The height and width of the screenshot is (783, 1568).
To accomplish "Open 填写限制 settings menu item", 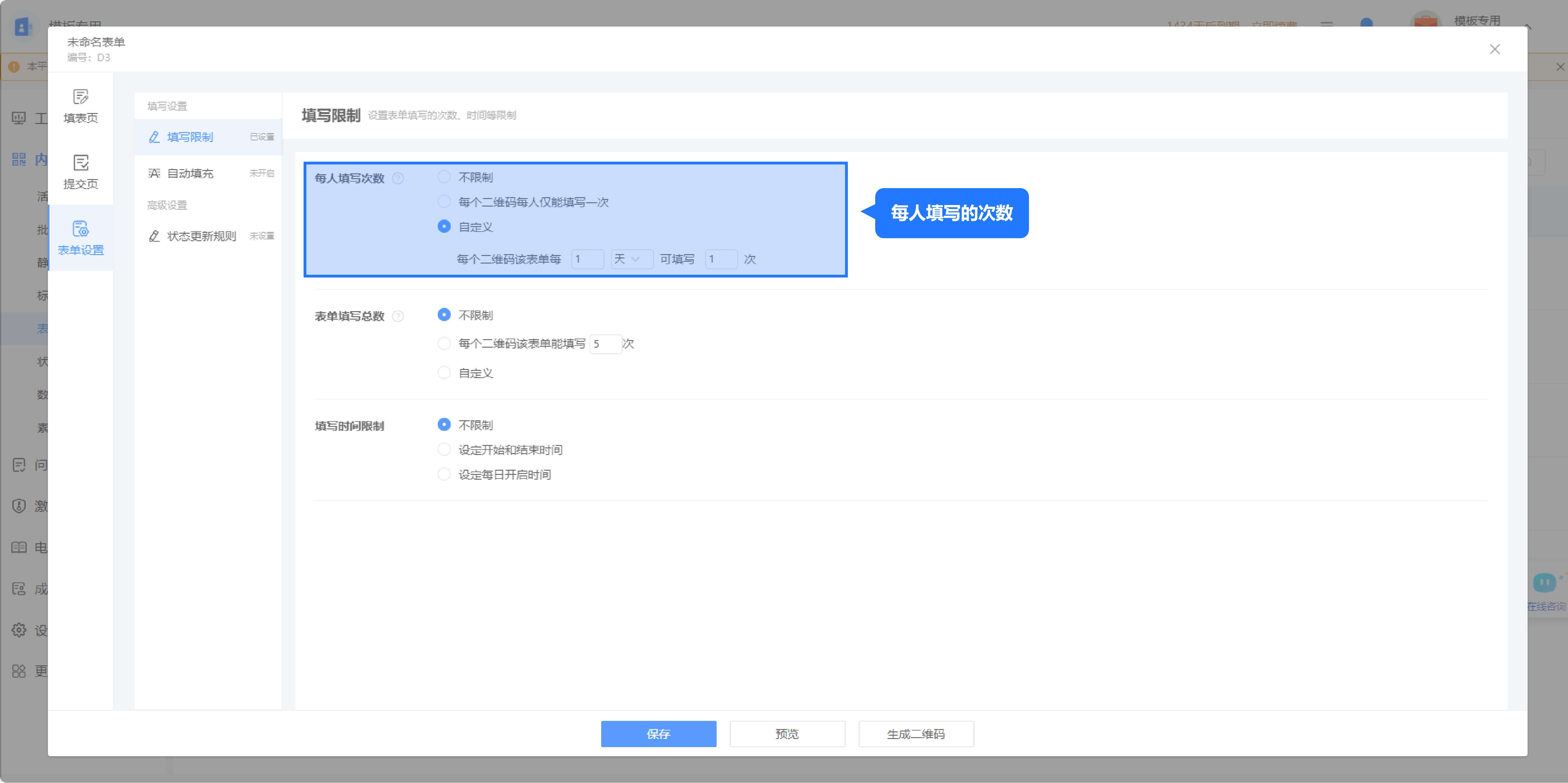I will pos(190,137).
